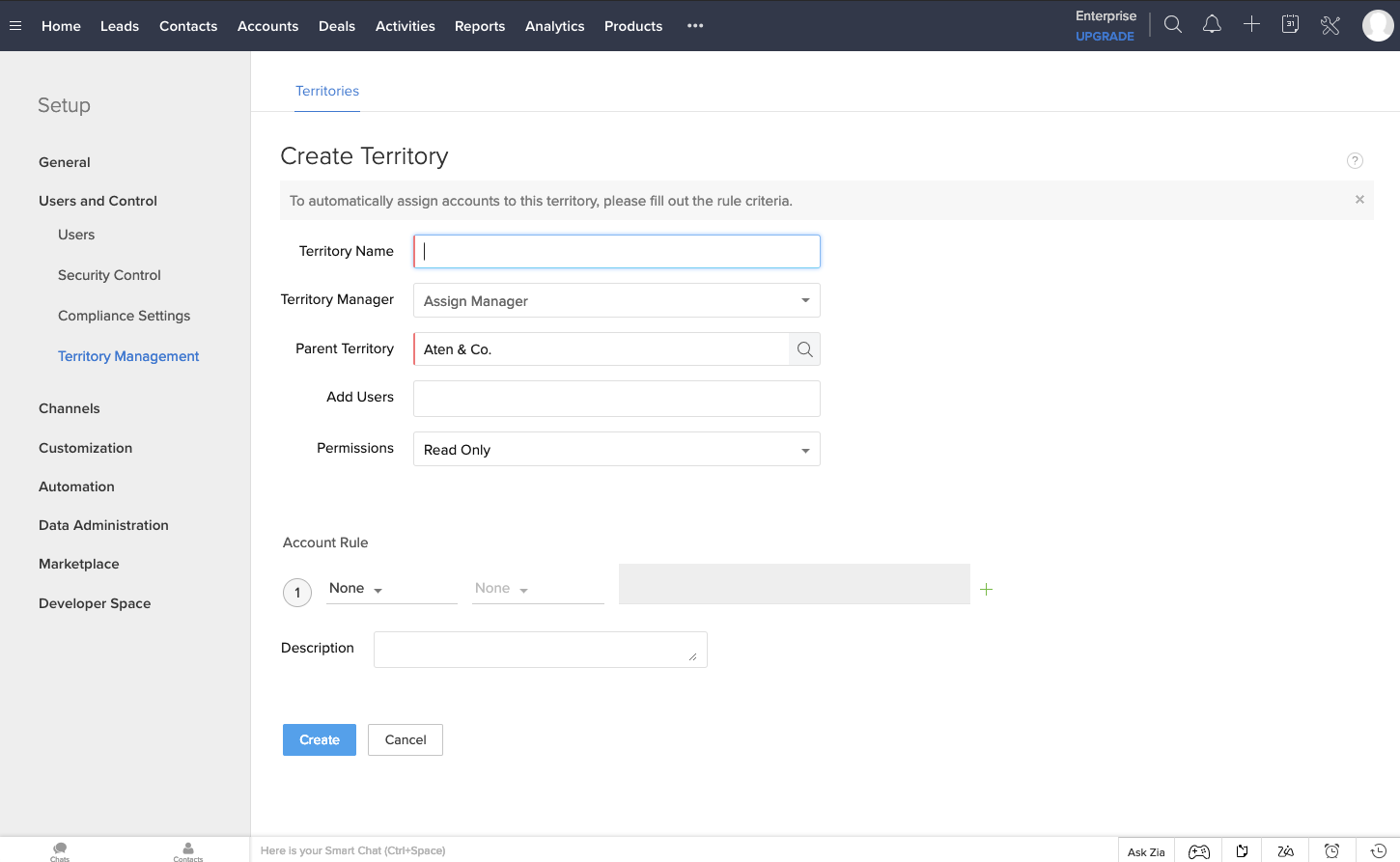Expand the Permissions dropdown showing Read Only
The height and width of the screenshot is (862, 1400).
point(616,449)
